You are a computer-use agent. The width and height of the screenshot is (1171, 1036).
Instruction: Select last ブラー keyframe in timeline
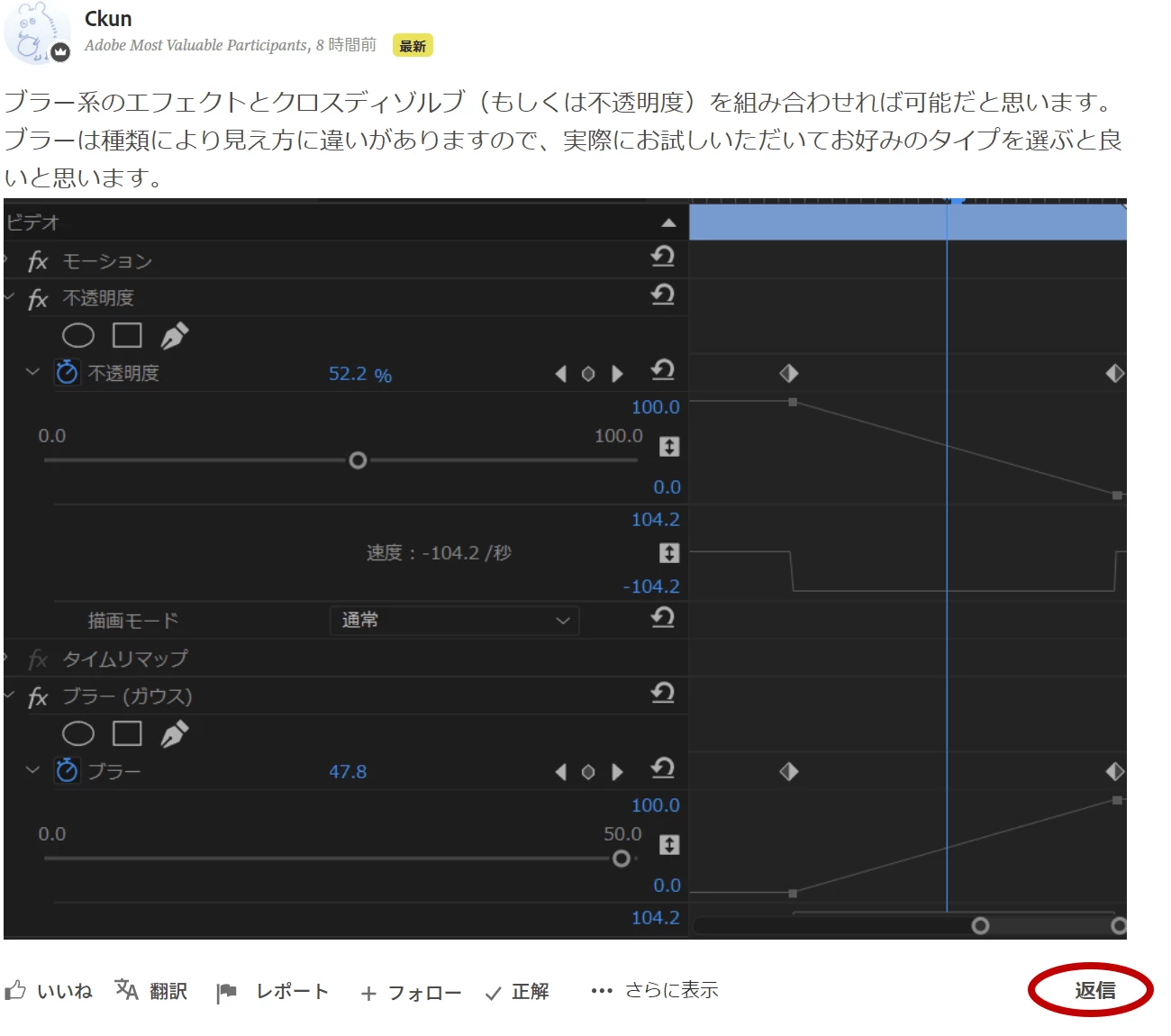pyautogui.click(x=1115, y=771)
